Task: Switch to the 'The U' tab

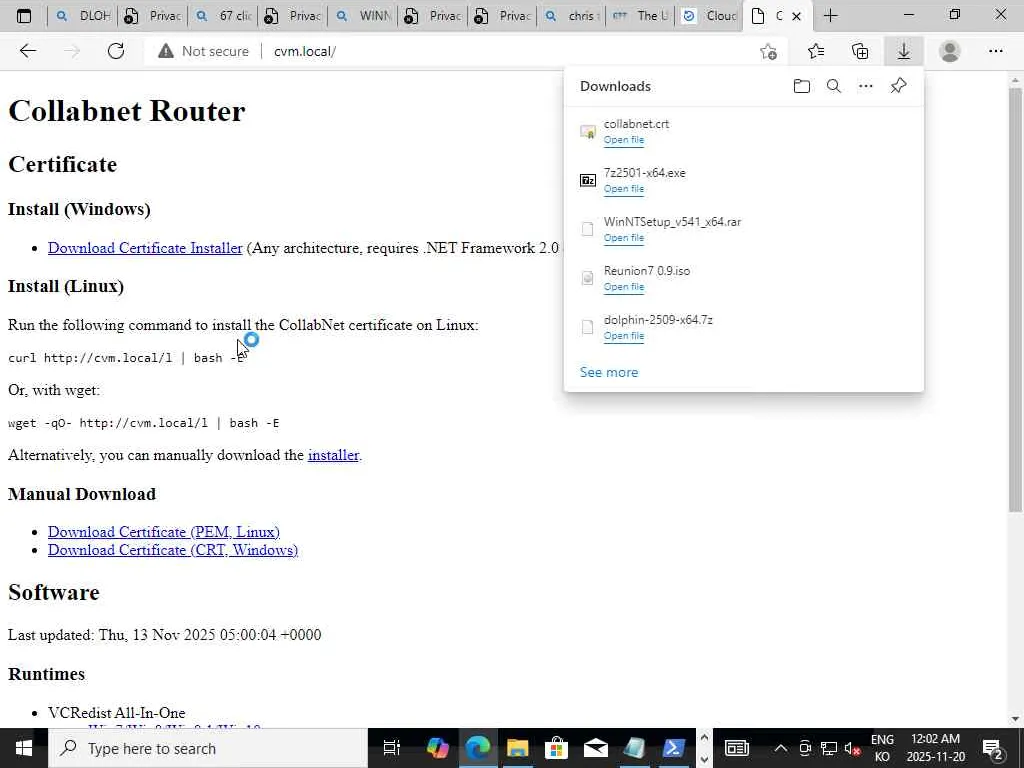Action: point(641,16)
